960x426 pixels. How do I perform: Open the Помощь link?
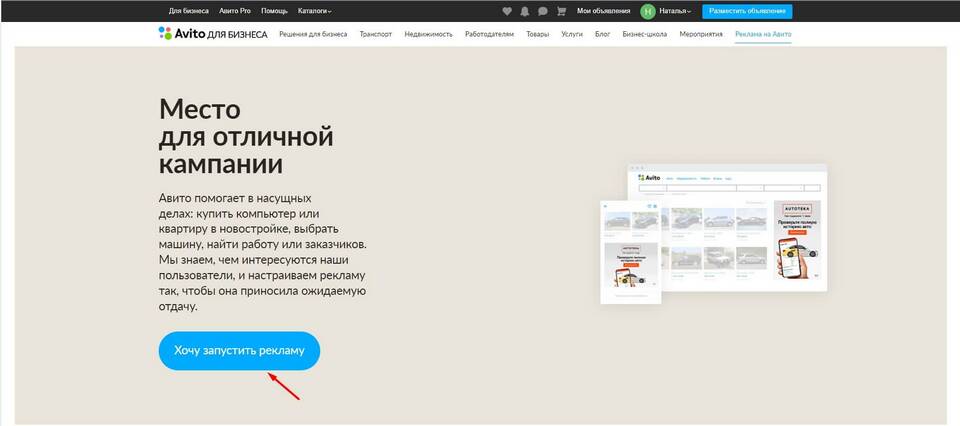coord(274,11)
